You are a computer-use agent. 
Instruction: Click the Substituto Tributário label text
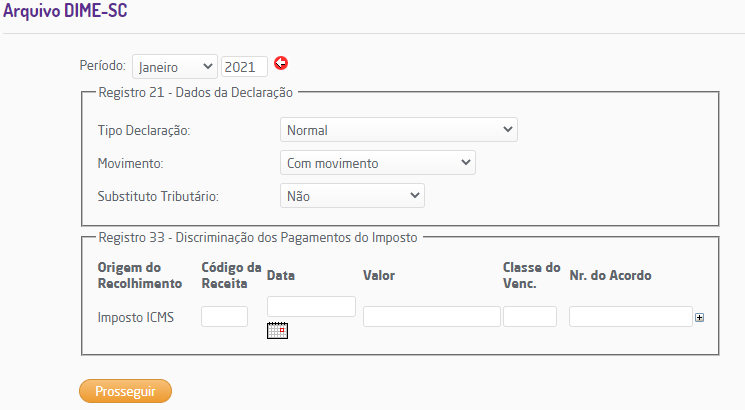pyautogui.click(x=157, y=196)
